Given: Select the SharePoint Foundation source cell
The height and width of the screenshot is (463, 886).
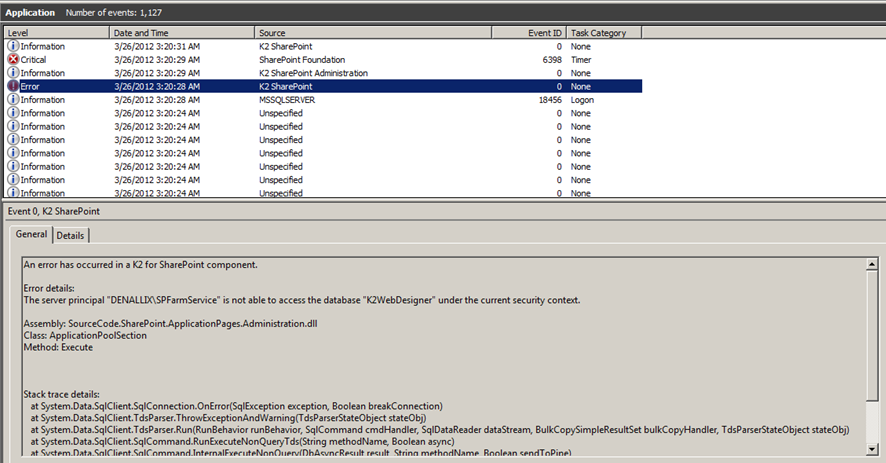Looking at the screenshot, I should 302,59.
